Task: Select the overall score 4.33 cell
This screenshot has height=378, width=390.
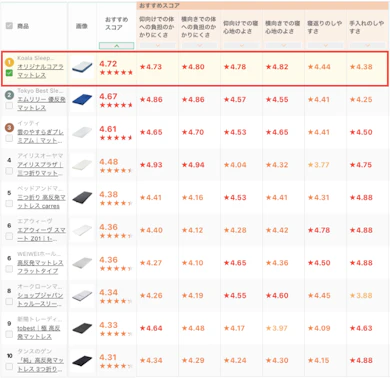Action: pos(116,329)
